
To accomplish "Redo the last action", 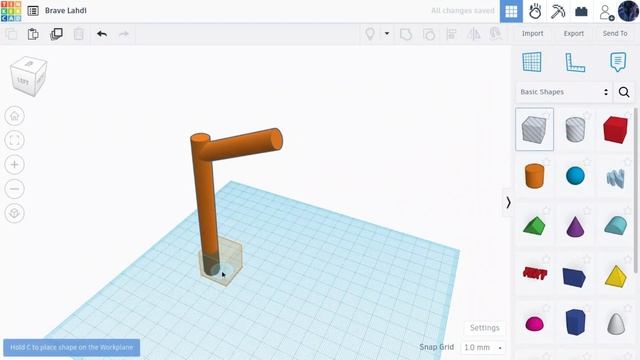I will tap(124, 33).
